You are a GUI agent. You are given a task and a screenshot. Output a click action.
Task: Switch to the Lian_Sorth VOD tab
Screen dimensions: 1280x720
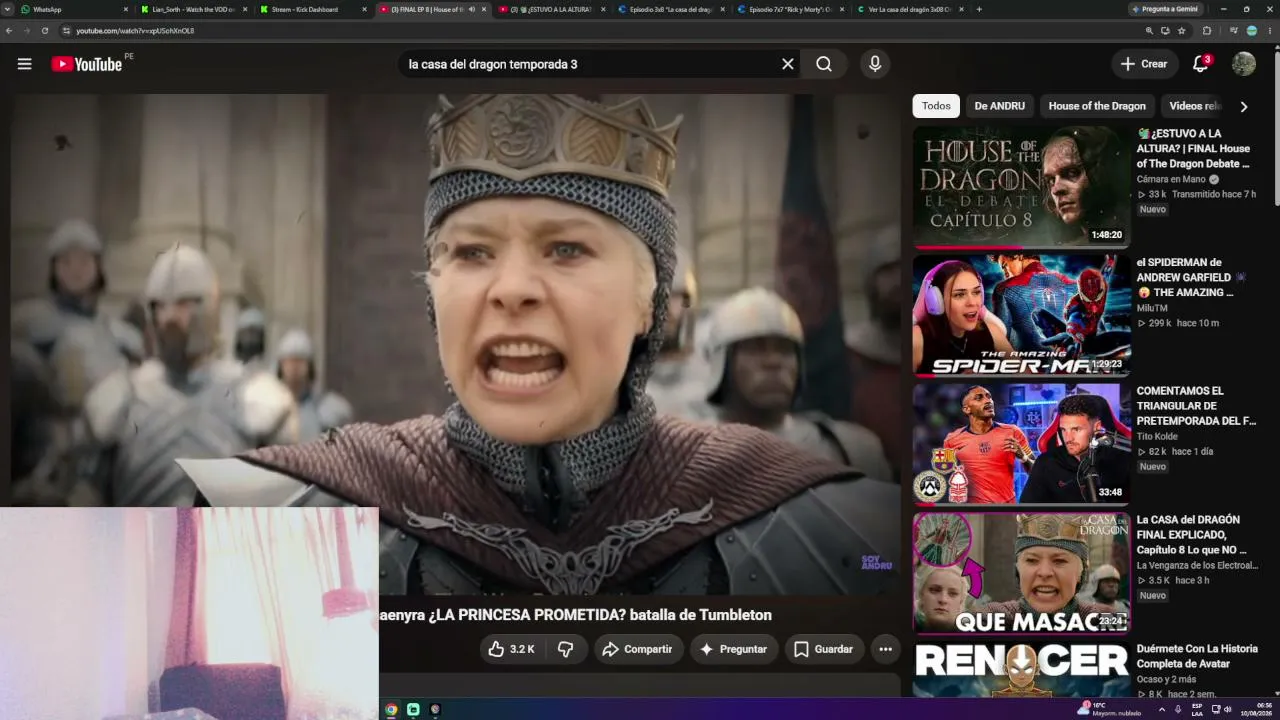(x=194, y=9)
